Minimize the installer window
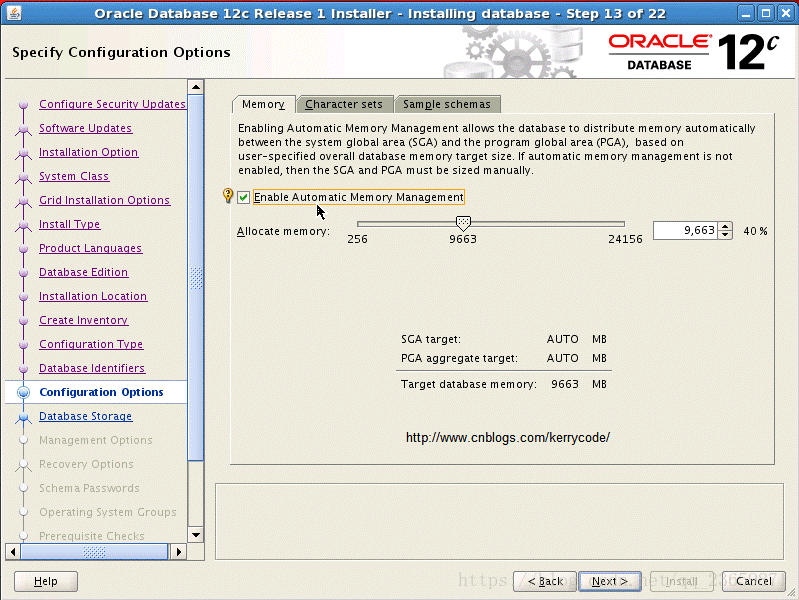 (746, 13)
